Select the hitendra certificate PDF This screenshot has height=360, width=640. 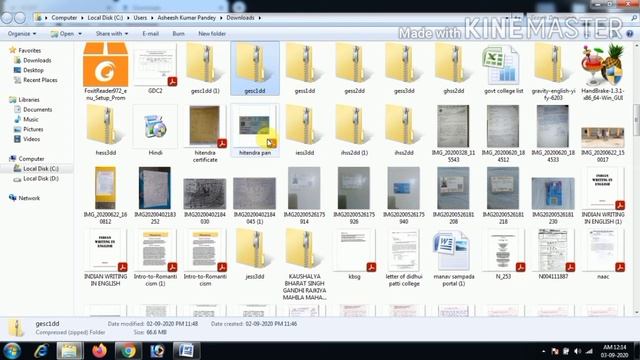205,127
